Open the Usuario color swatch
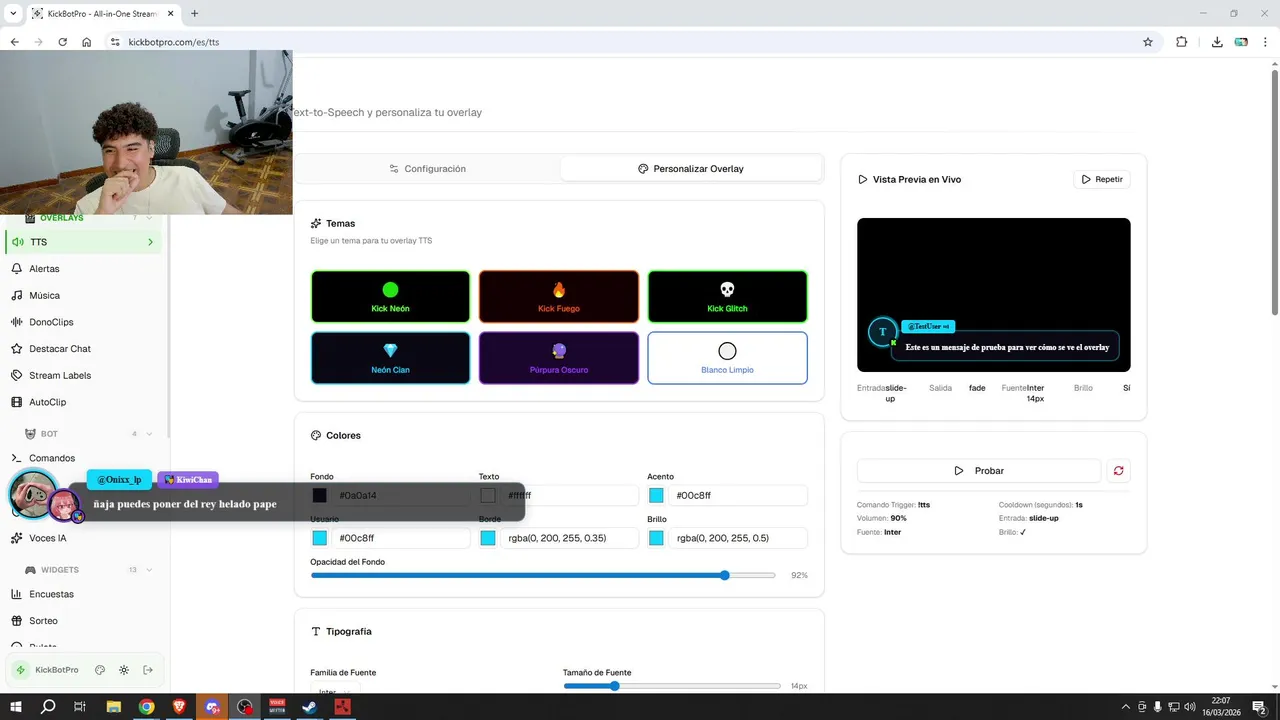Screen dimensions: 1280x720 coord(319,538)
